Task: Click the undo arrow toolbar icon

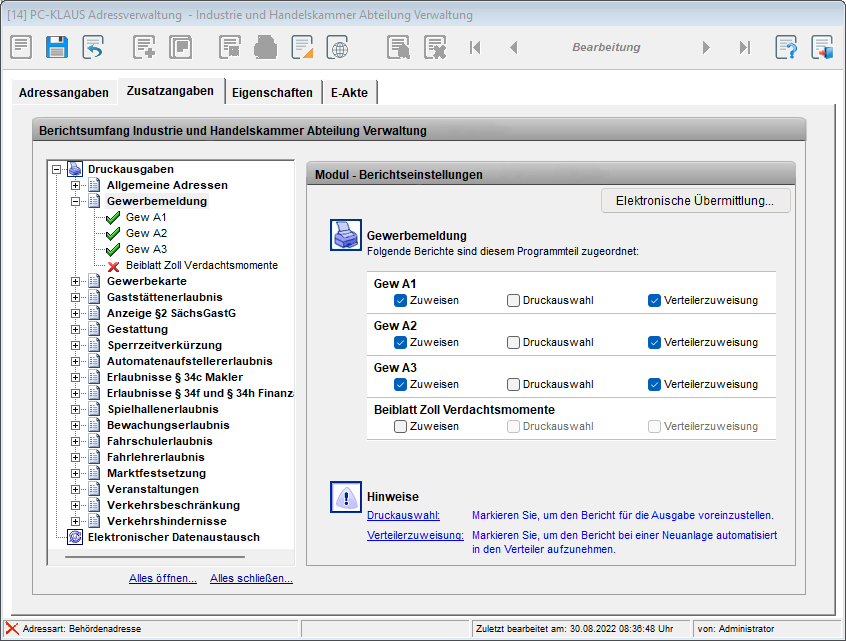Action: click(93, 47)
